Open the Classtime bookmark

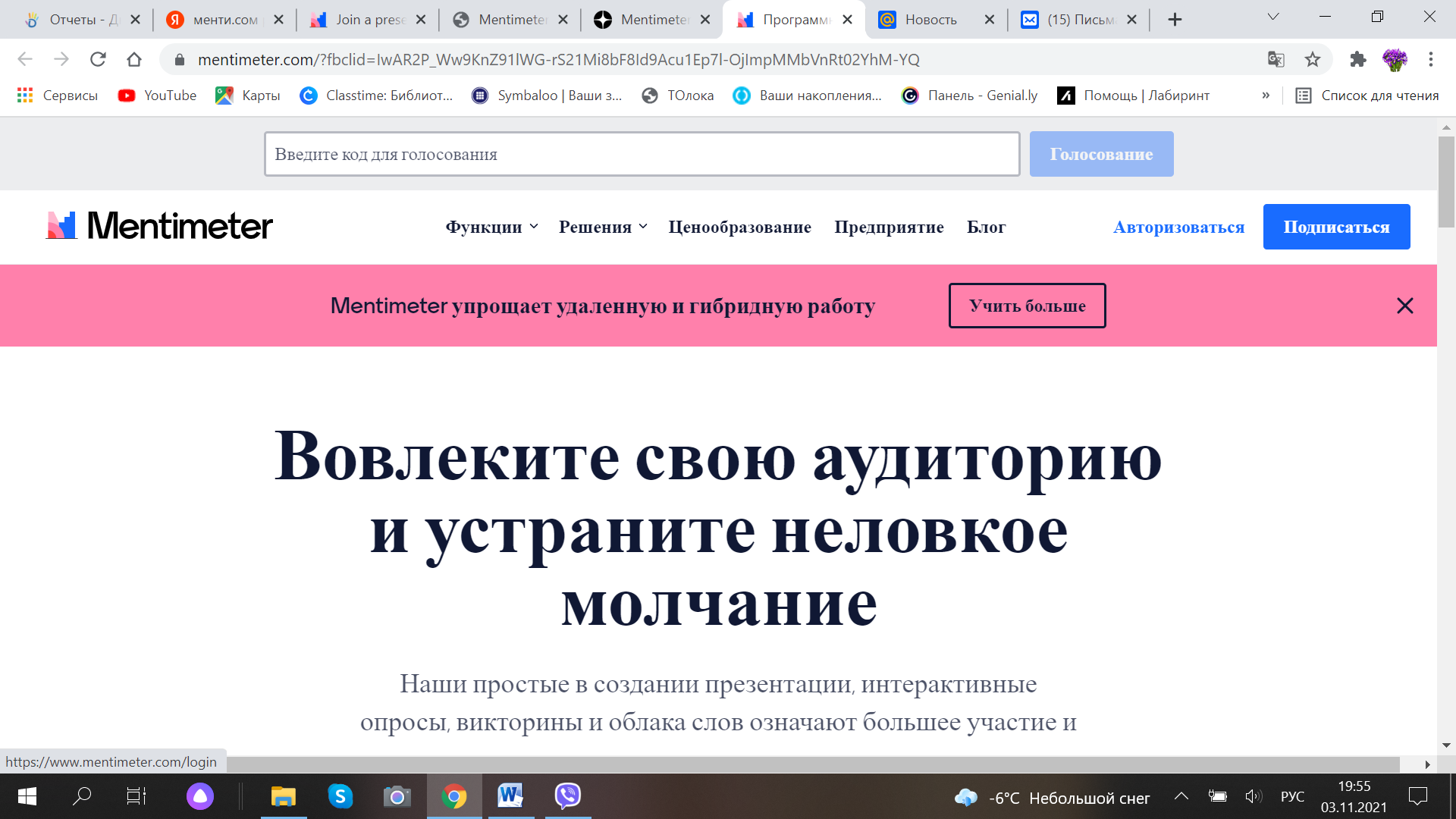tap(376, 96)
